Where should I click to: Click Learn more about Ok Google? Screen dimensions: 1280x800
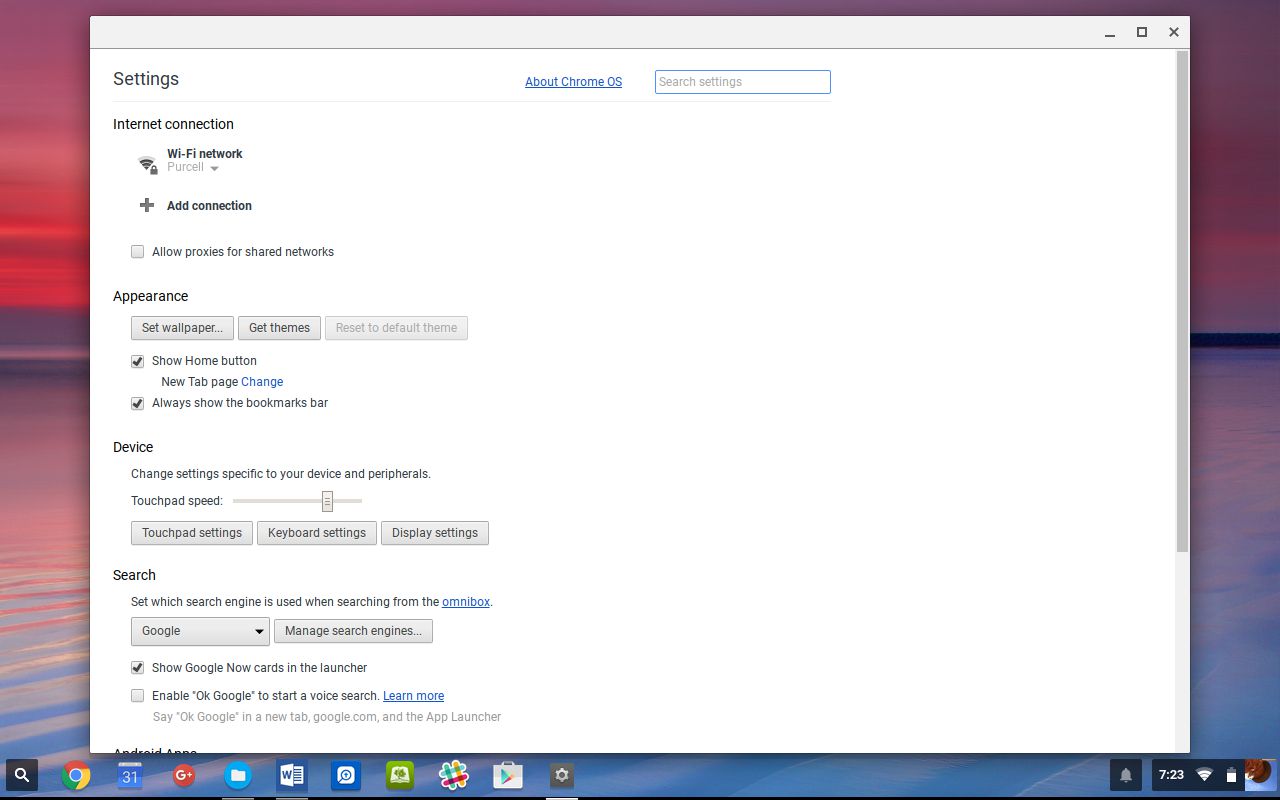[413, 696]
